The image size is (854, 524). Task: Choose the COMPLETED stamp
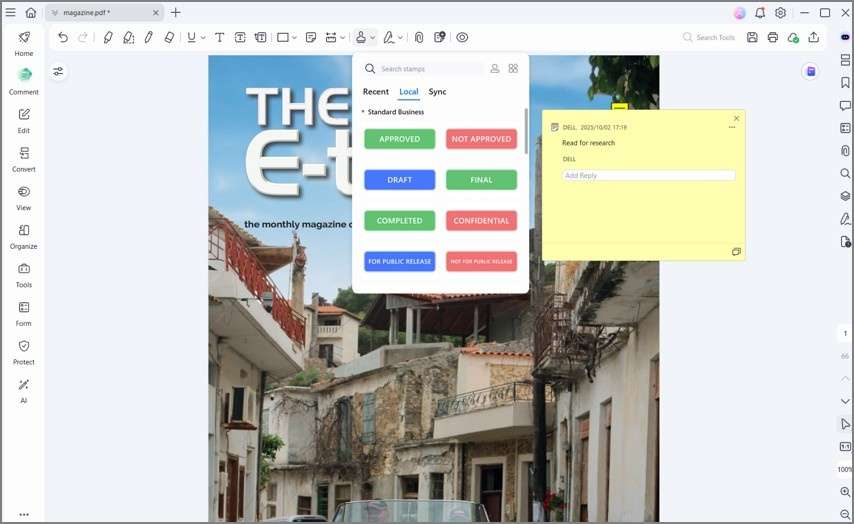(x=400, y=221)
